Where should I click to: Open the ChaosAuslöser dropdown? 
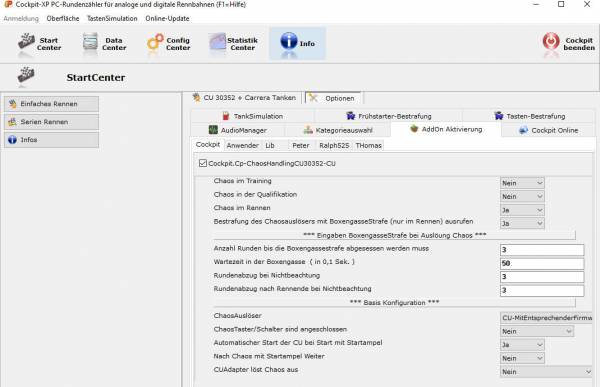pos(546,318)
